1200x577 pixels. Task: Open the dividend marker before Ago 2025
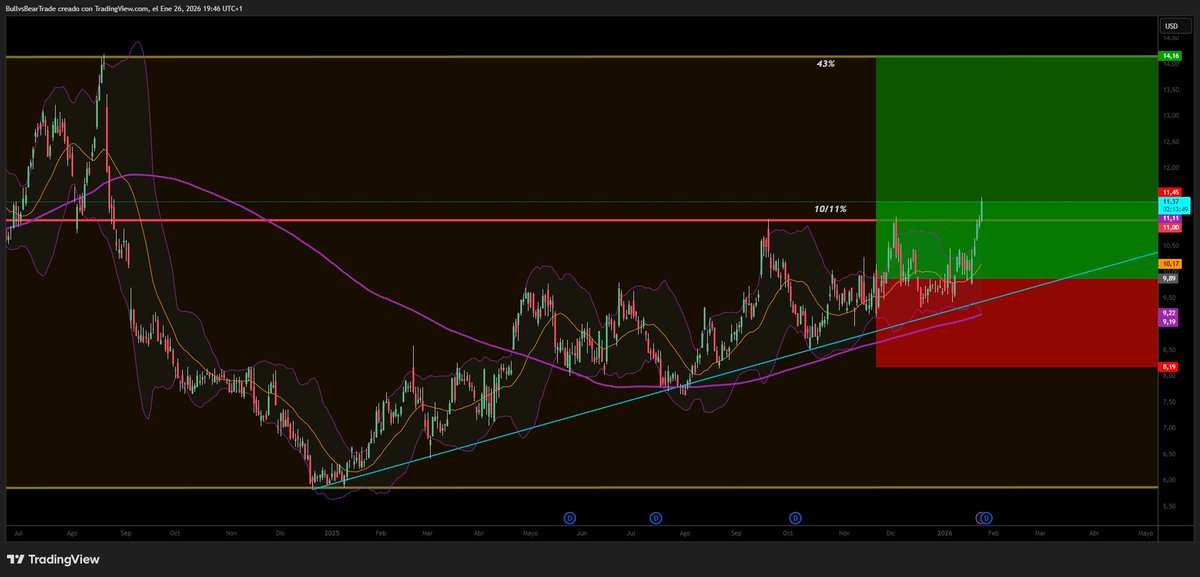pyautogui.click(x=656, y=517)
